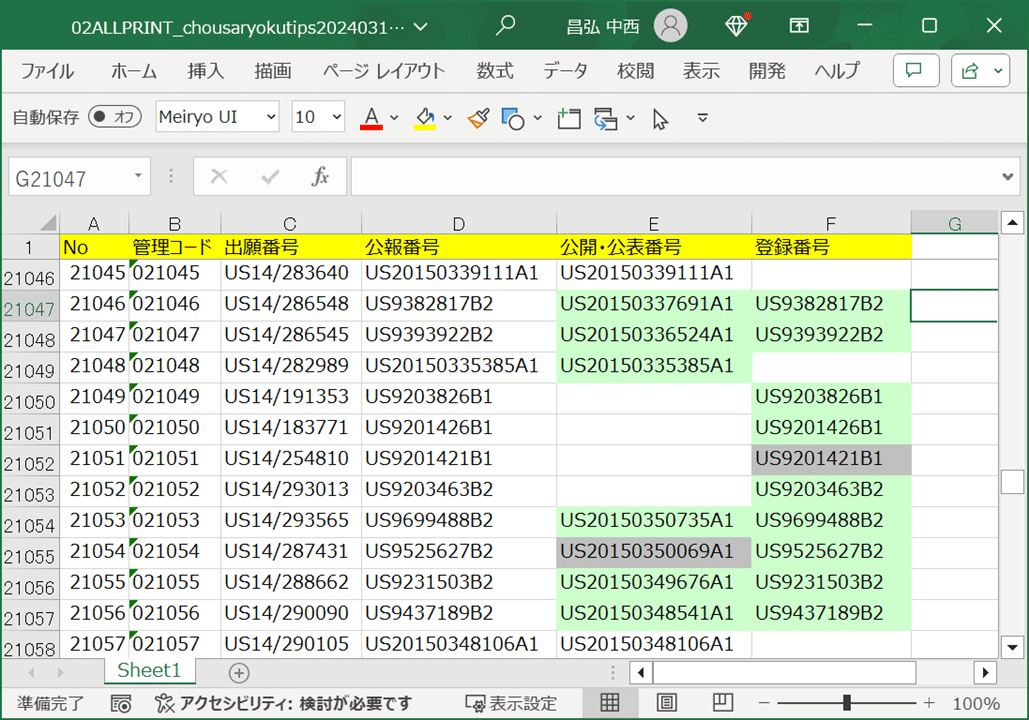The width and height of the screenshot is (1029, 720).
Task: Apply the red font color A
Action: tap(371, 118)
